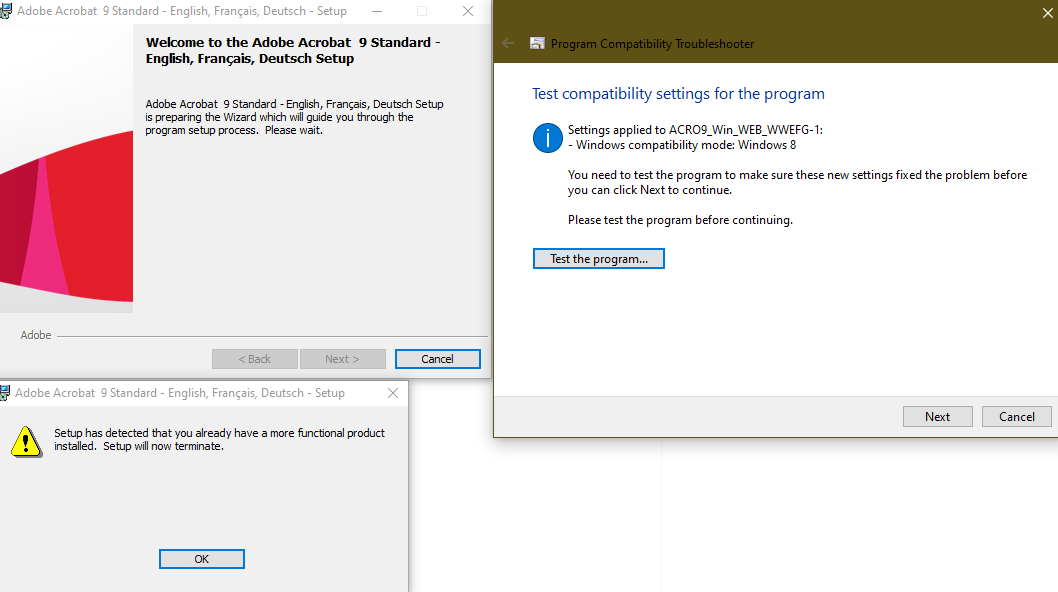
Task: Click the Test the program... button
Action: click(598, 259)
